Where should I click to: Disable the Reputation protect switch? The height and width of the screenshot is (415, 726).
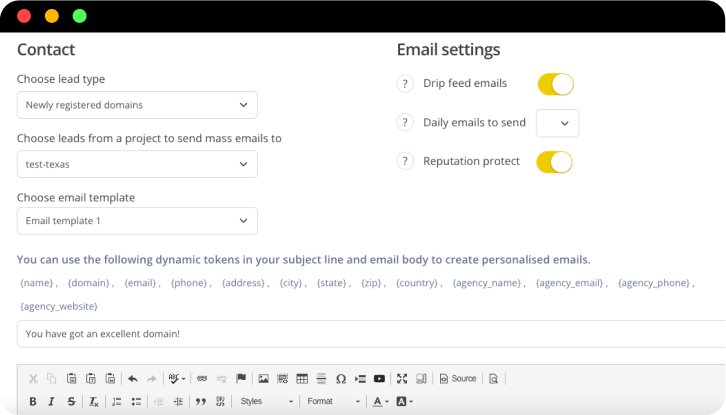tap(555, 162)
